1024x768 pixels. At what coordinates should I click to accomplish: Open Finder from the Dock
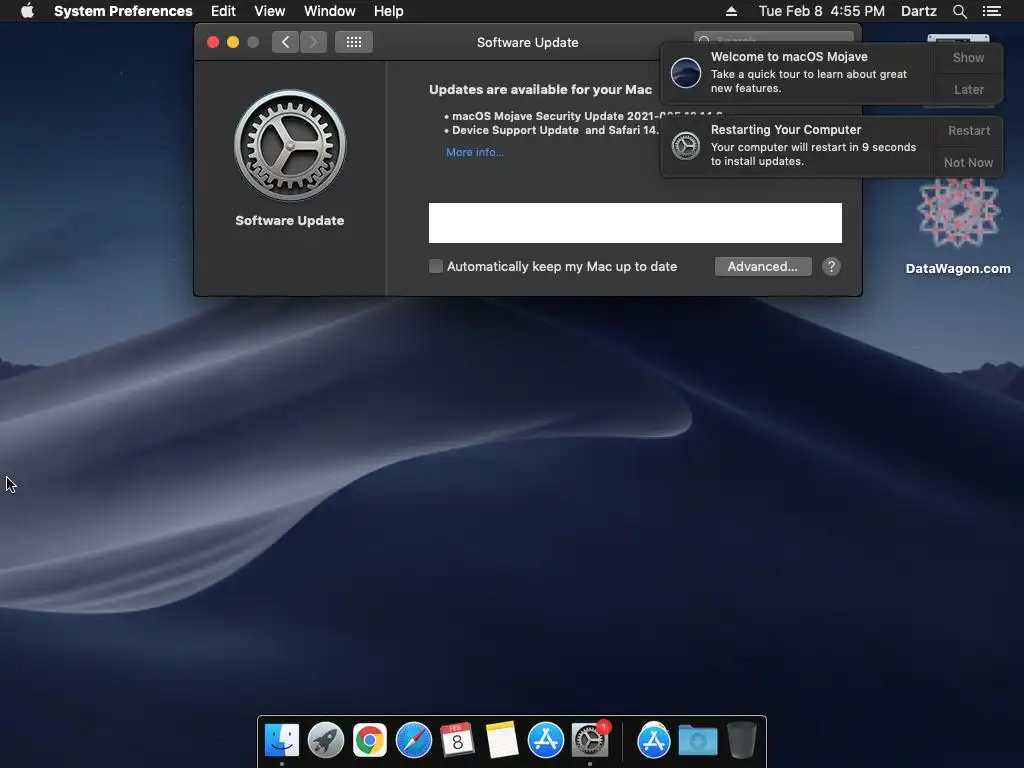coord(281,740)
